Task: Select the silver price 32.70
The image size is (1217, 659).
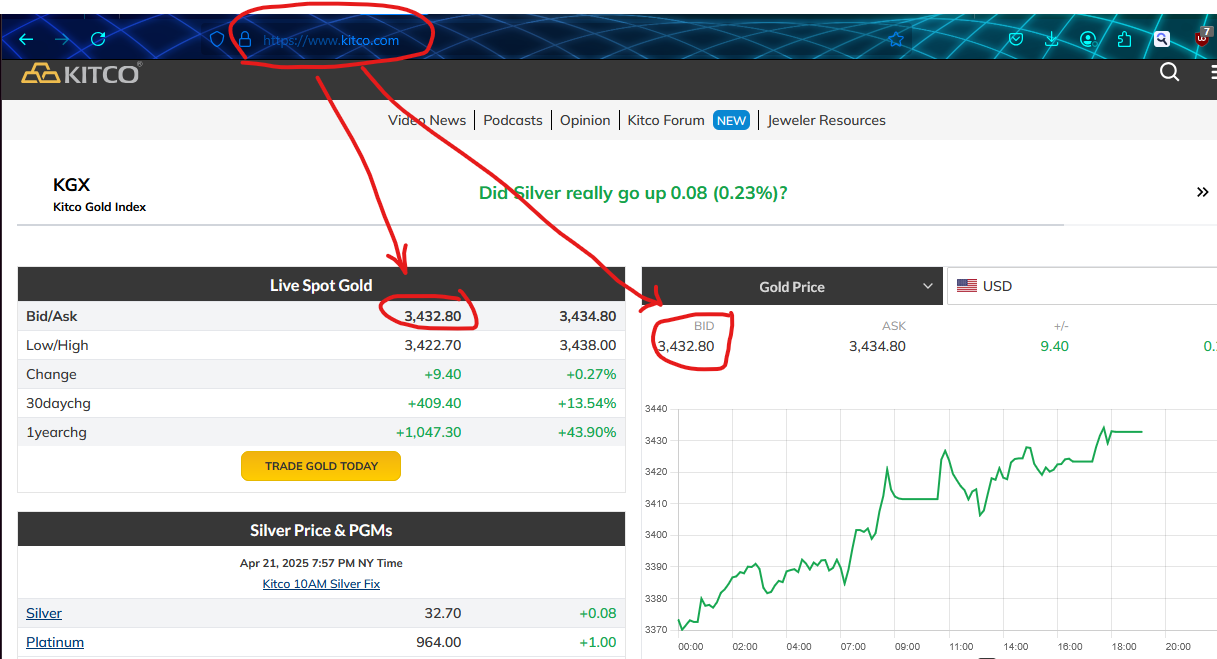Action: point(443,613)
